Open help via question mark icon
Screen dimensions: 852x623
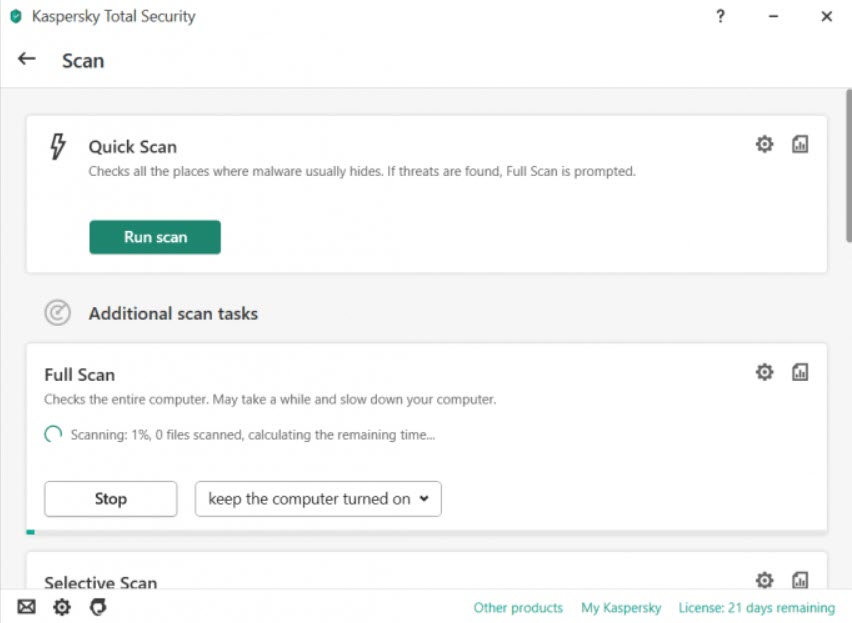pyautogui.click(x=720, y=16)
